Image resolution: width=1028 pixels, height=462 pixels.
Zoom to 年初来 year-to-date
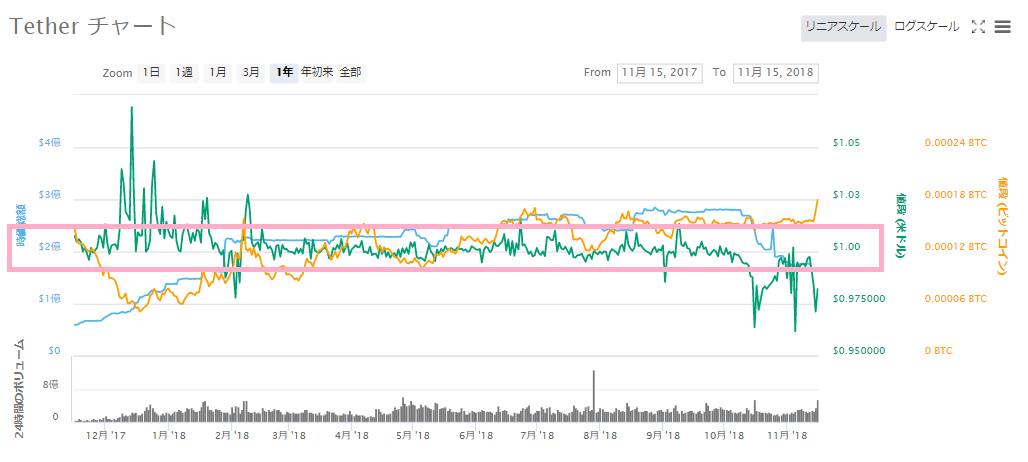318,72
